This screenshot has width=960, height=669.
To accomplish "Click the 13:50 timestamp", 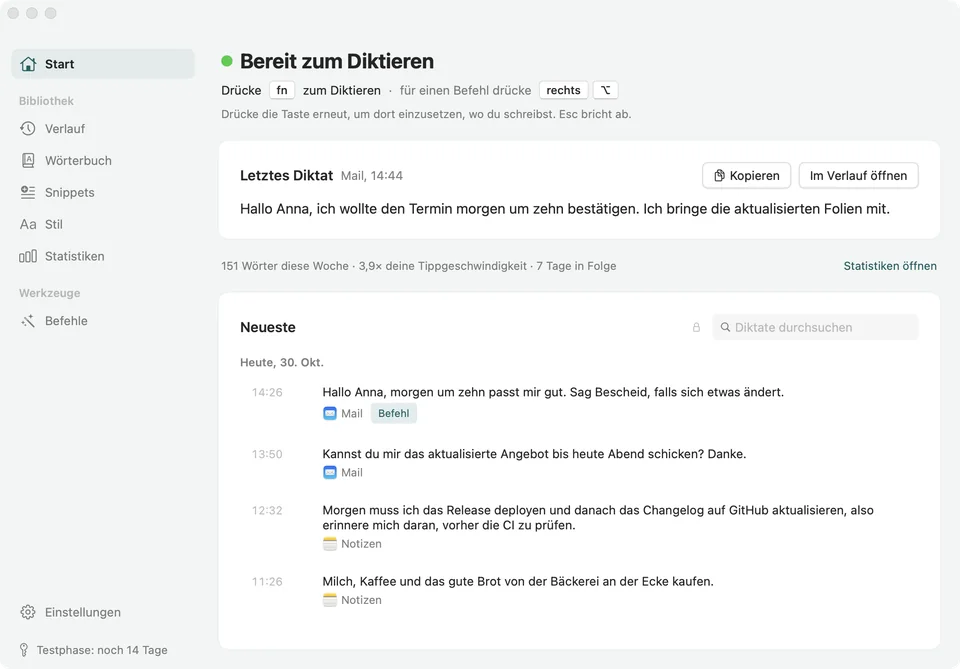I will [x=267, y=454].
